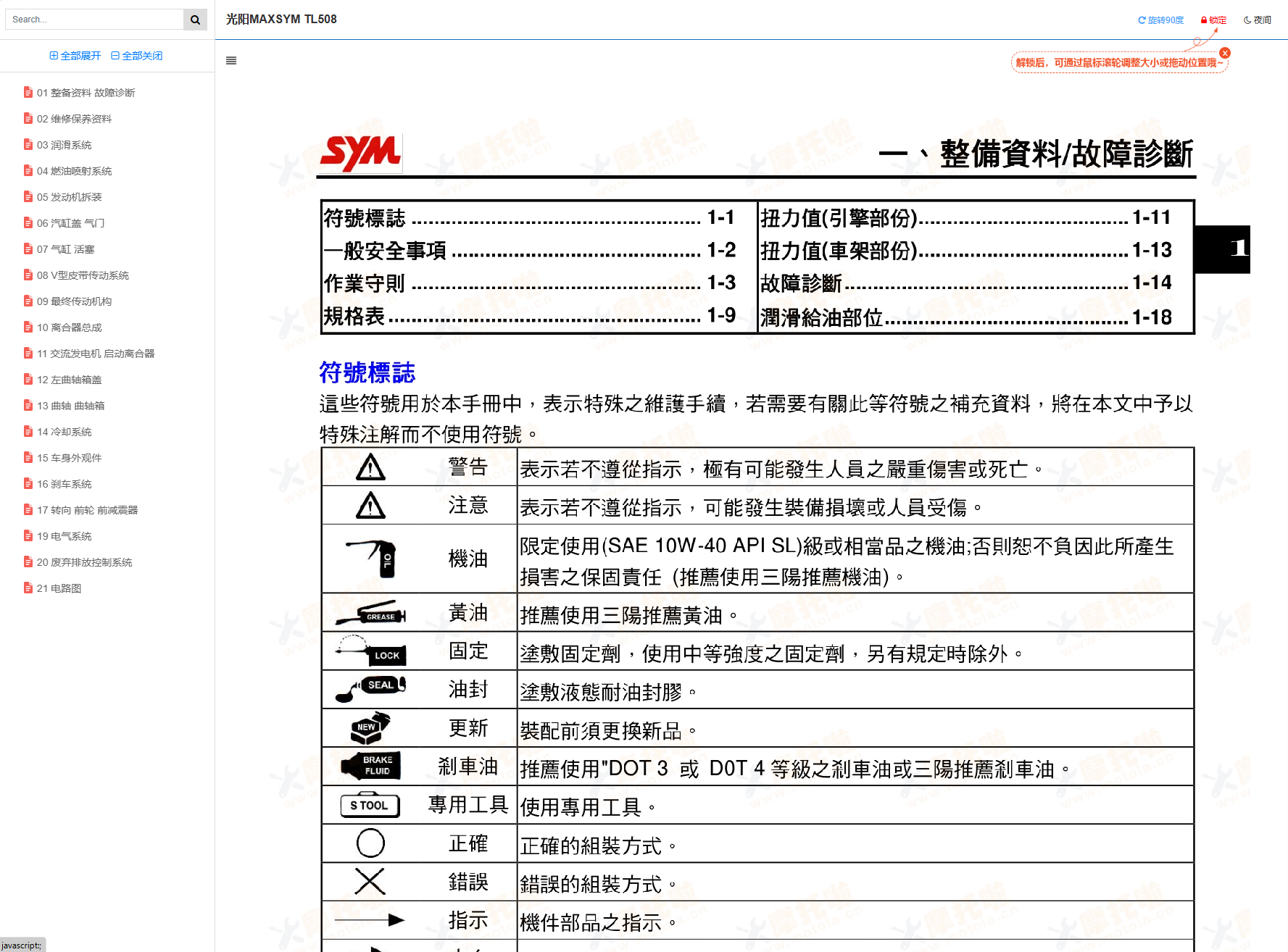The width and height of the screenshot is (1288, 952).
Task: Open chapter 11 交流发电机 启动离合器
Action: pyautogui.click(x=96, y=354)
